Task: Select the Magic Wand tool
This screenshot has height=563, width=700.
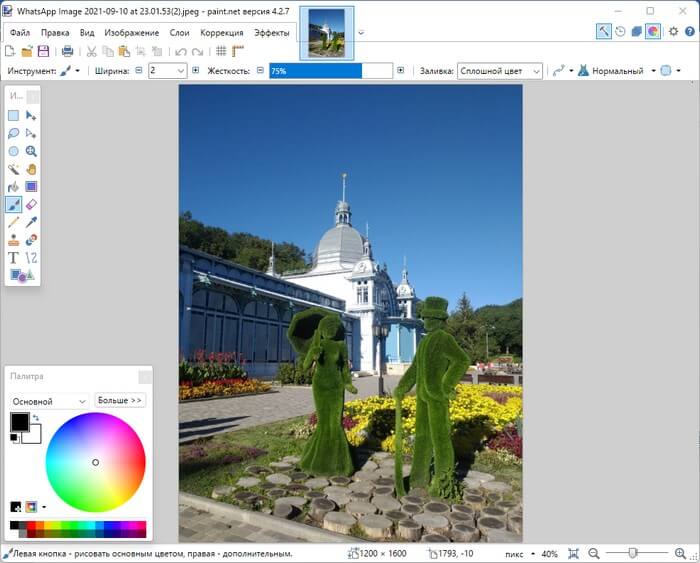Action: [x=14, y=168]
